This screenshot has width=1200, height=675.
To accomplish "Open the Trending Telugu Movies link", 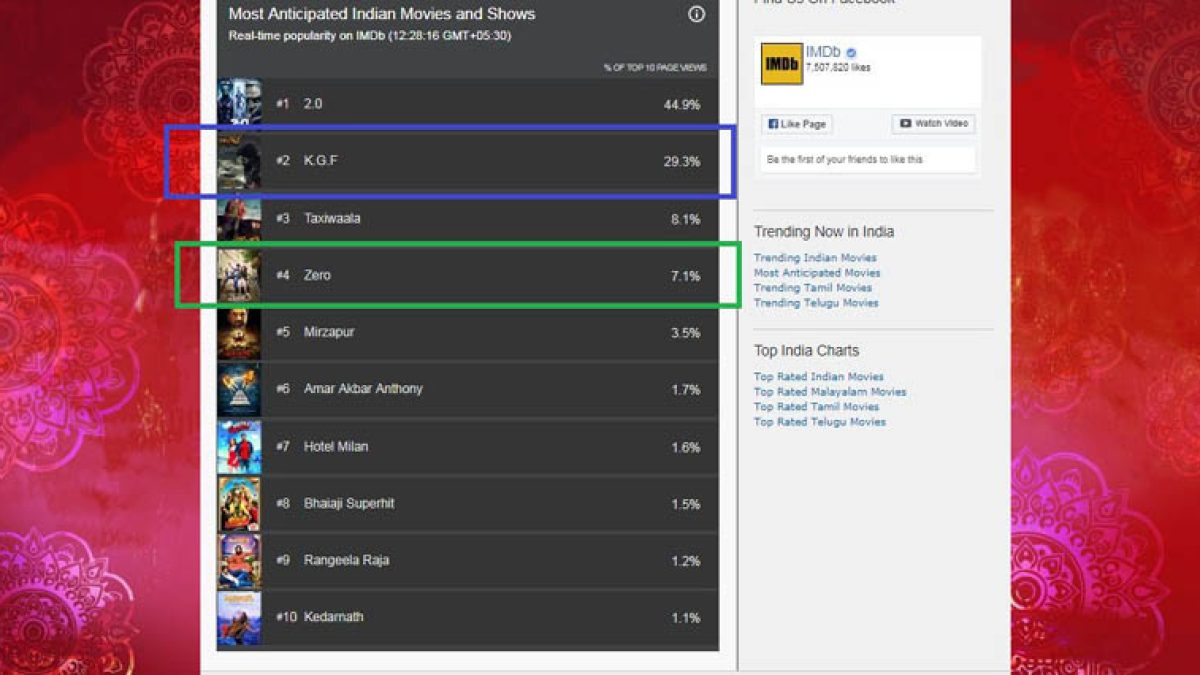I will [x=816, y=303].
